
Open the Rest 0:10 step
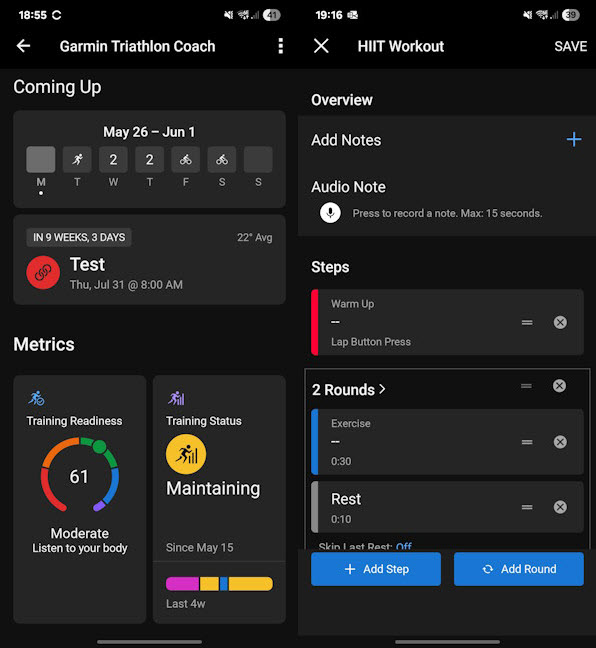pos(447,507)
